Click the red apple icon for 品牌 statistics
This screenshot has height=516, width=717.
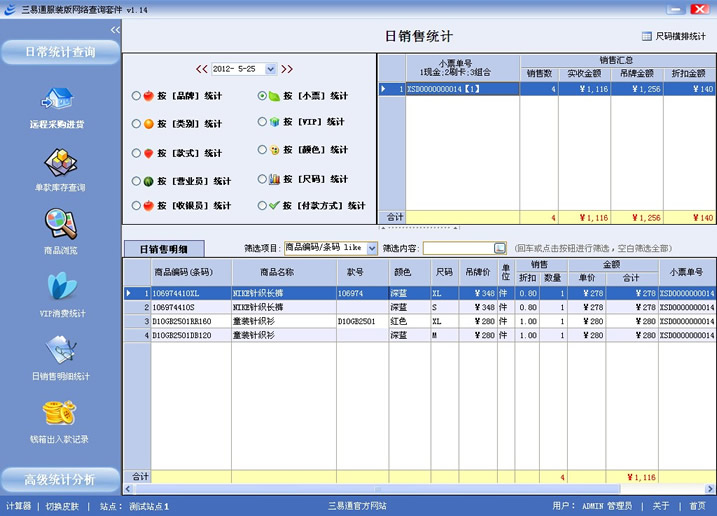[148, 96]
